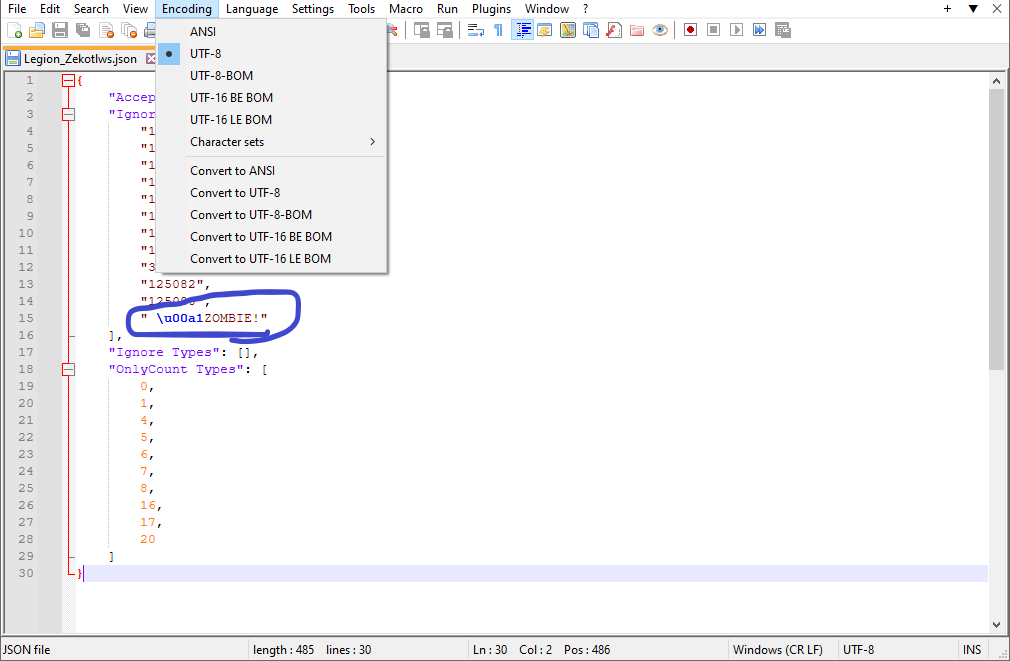The height and width of the screenshot is (661, 1010).
Task: Click Convert to UTF-16 LE BOM
Action: click(260, 259)
